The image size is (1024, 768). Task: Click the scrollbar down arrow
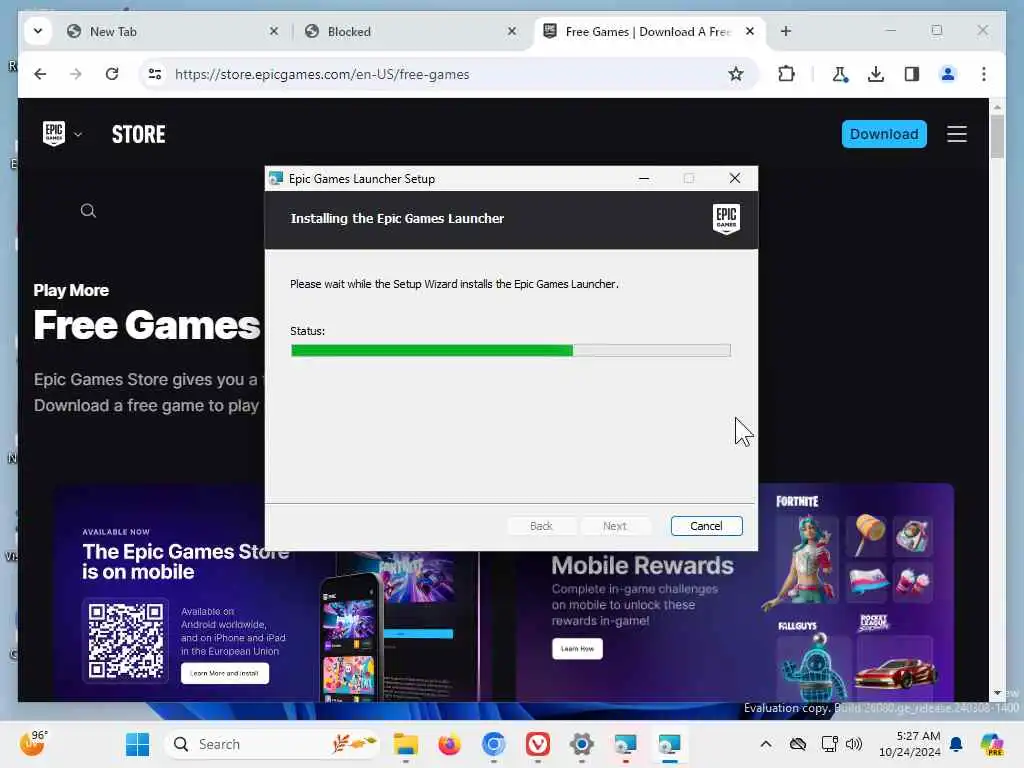(997, 693)
